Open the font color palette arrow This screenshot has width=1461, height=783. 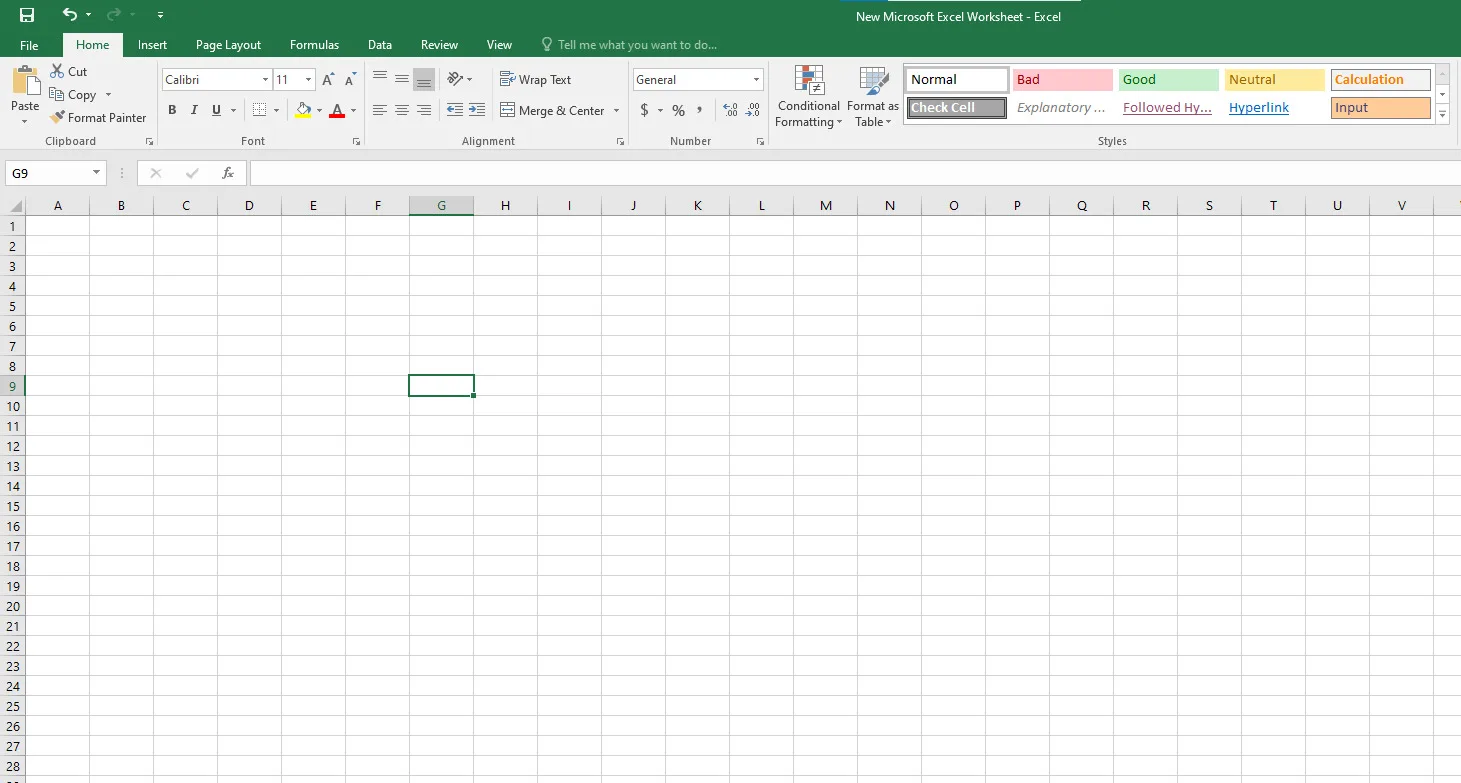[x=353, y=110]
